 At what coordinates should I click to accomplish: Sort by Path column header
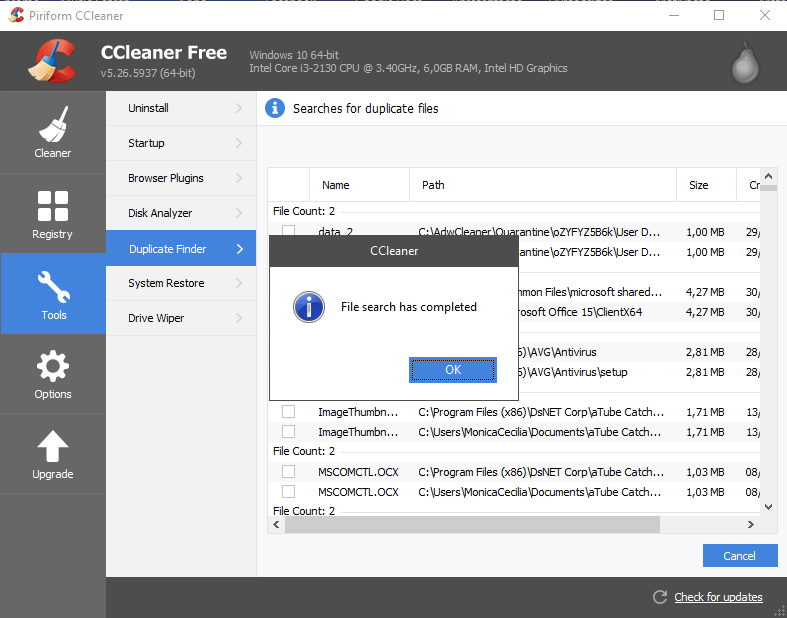(x=543, y=185)
